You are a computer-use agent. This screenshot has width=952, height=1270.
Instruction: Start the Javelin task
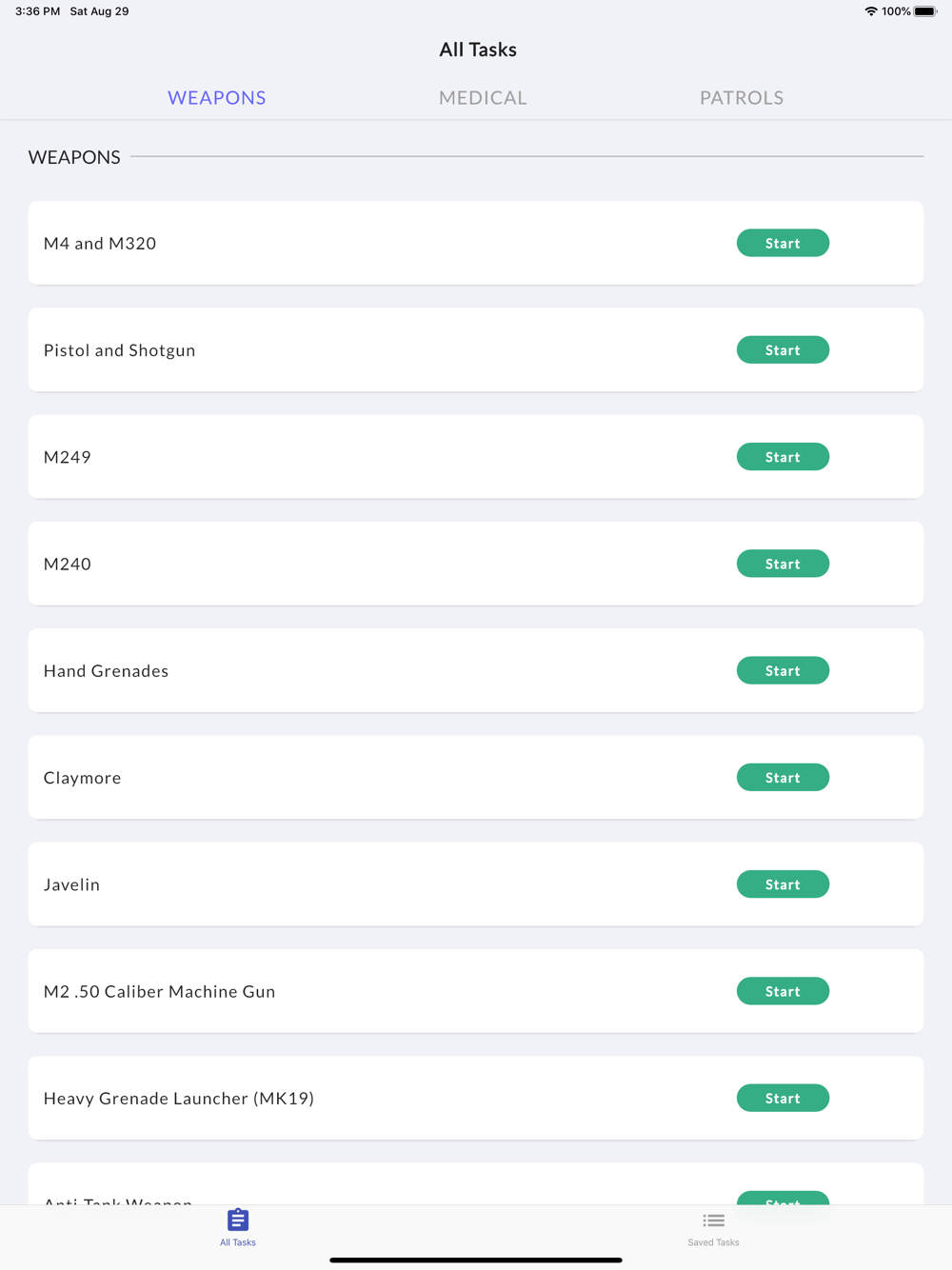[783, 884]
